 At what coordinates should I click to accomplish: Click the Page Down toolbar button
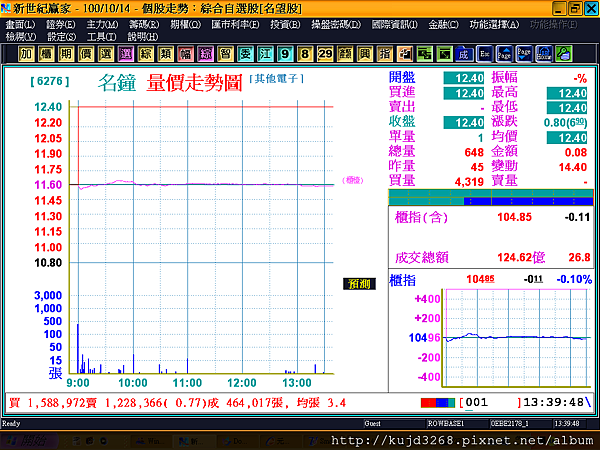coord(524,54)
